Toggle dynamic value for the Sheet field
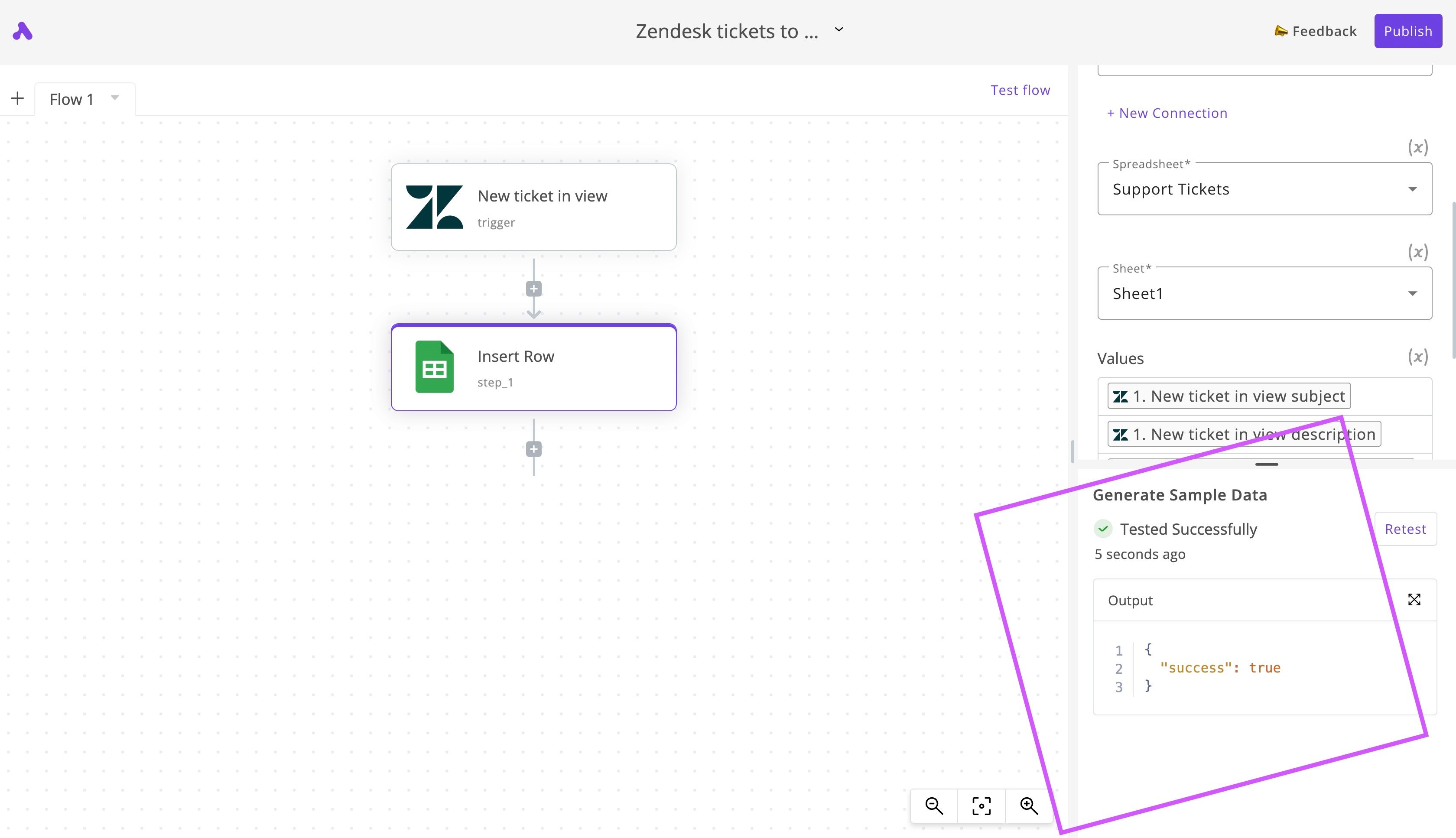1456x838 pixels. (x=1418, y=252)
